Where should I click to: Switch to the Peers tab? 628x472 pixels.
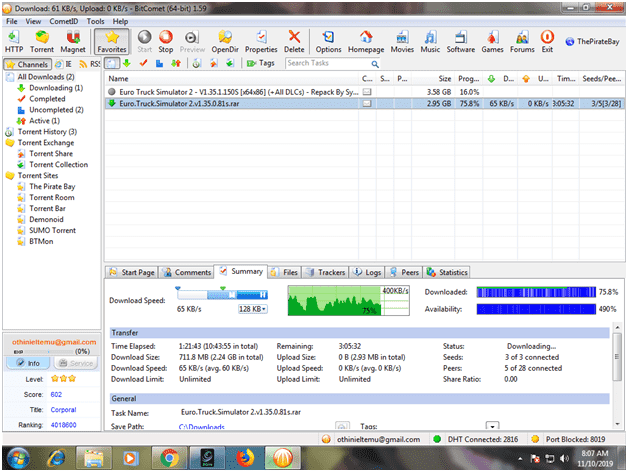coord(405,272)
